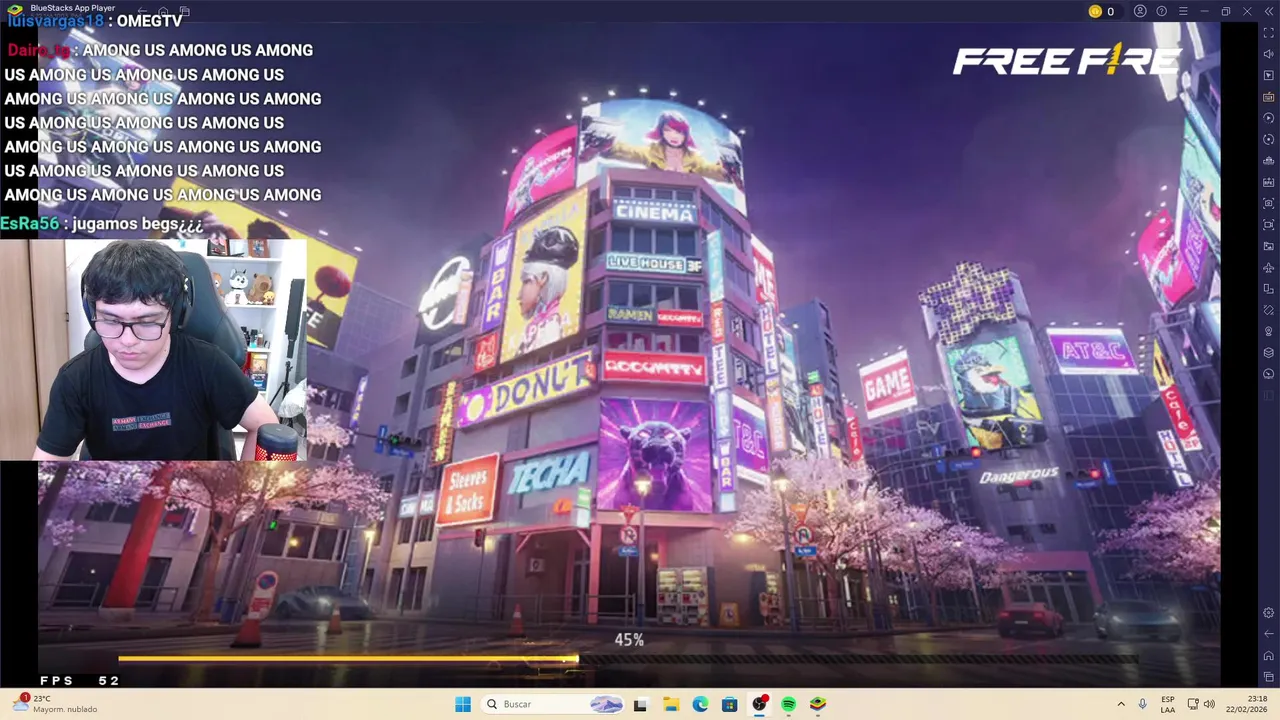Switch to OBS Studio in the taskbar
This screenshot has height=720, width=1280.
point(759,704)
